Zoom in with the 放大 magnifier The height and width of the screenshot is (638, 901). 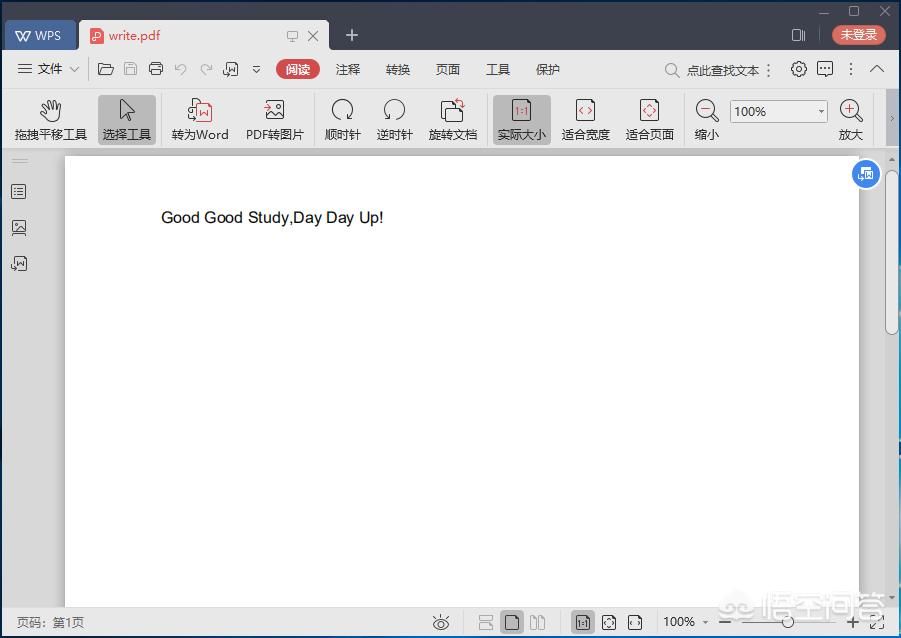[851, 120]
